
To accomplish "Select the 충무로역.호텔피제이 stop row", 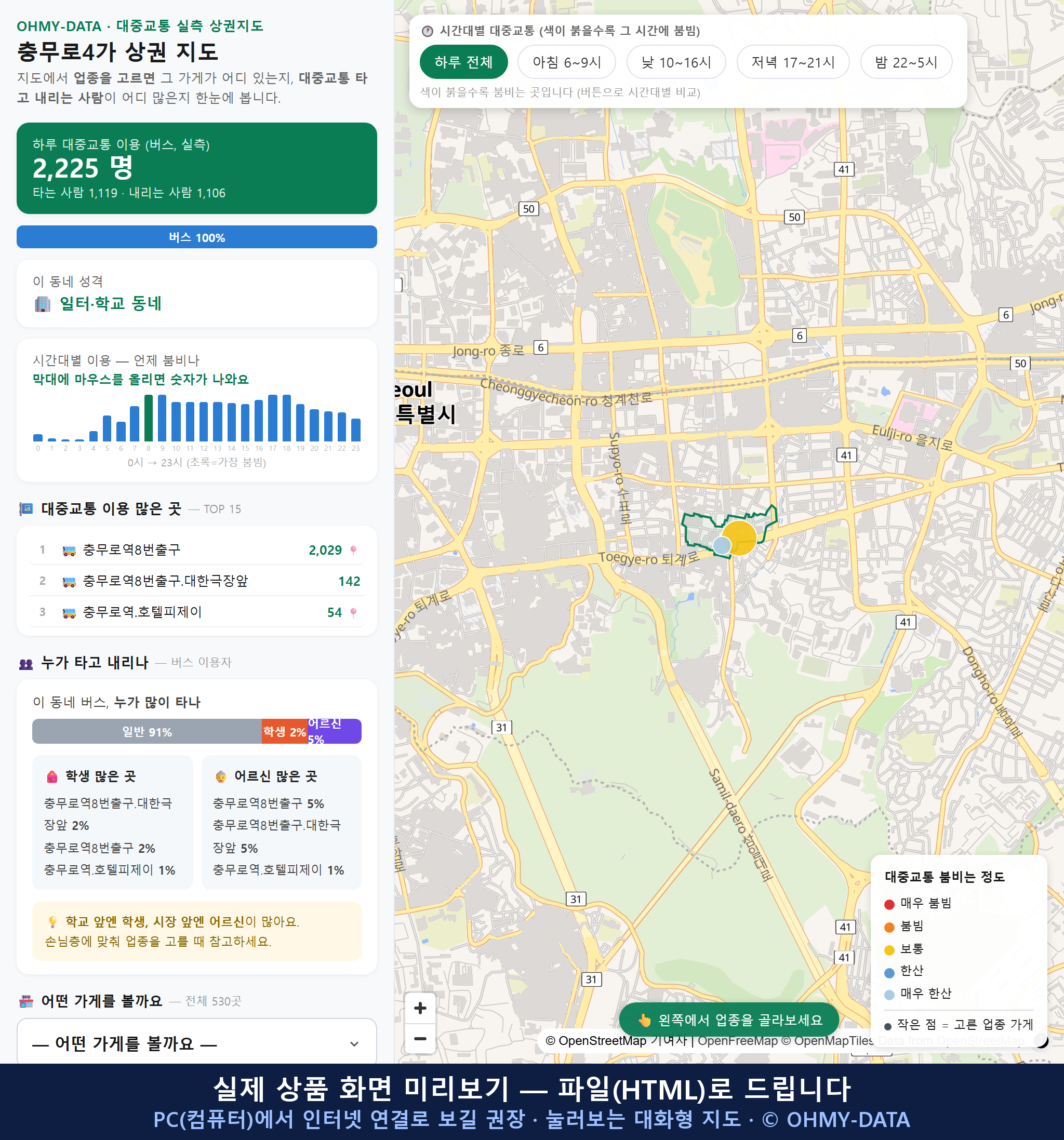I will pyautogui.click(x=197, y=612).
